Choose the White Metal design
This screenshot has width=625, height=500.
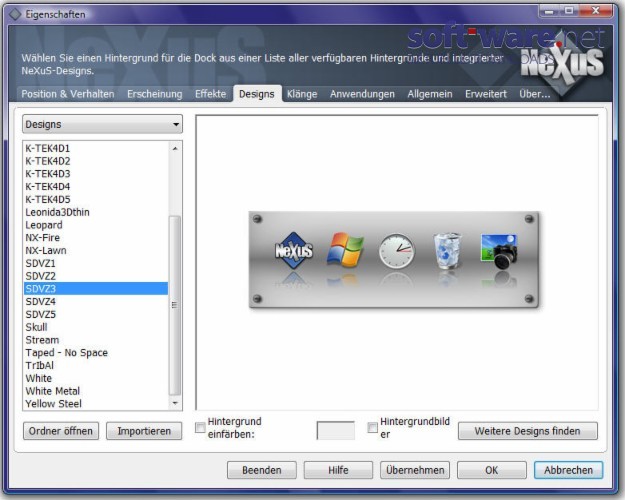coord(96,391)
